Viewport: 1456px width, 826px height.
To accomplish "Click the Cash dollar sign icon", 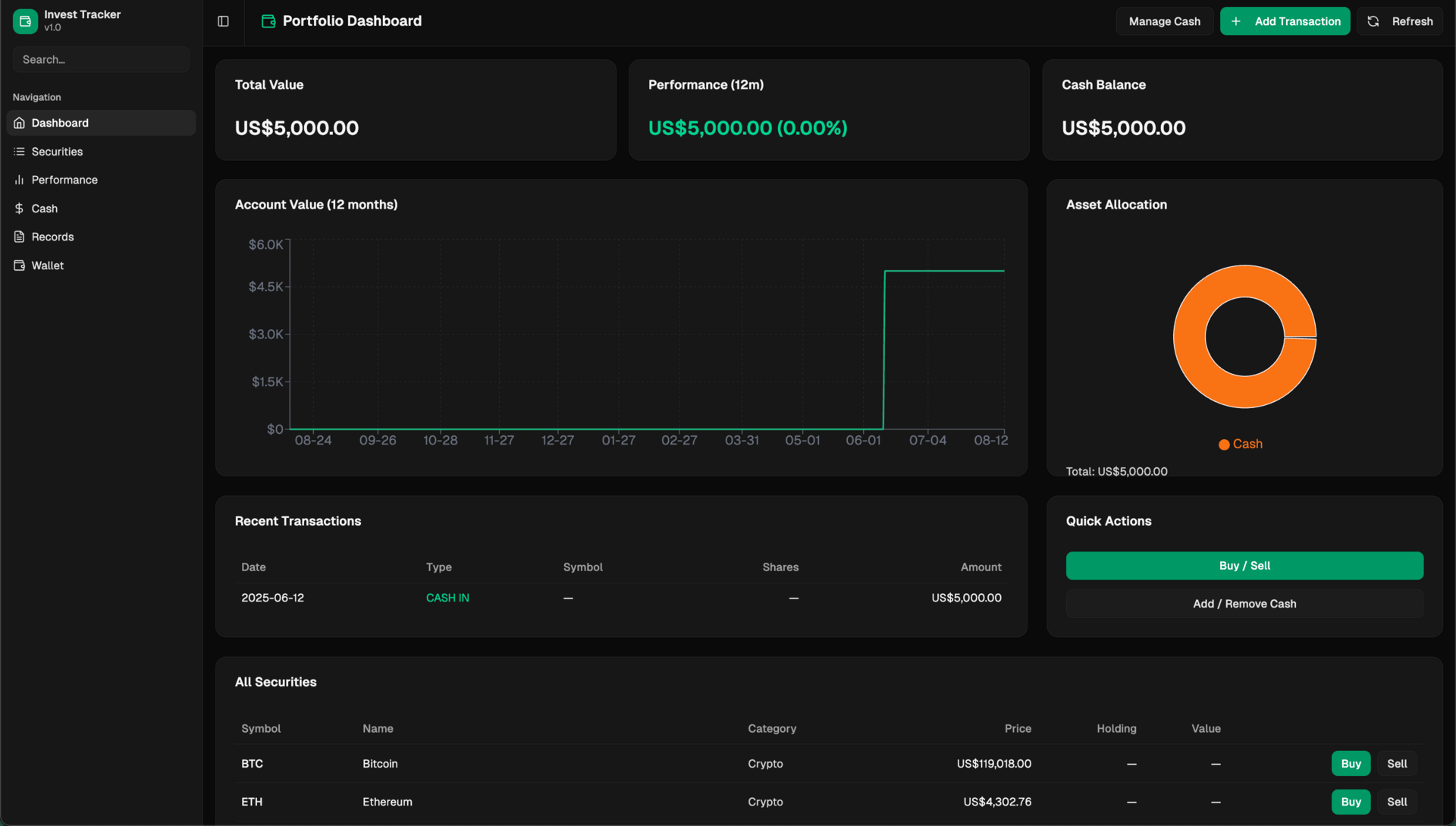I will coord(20,209).
